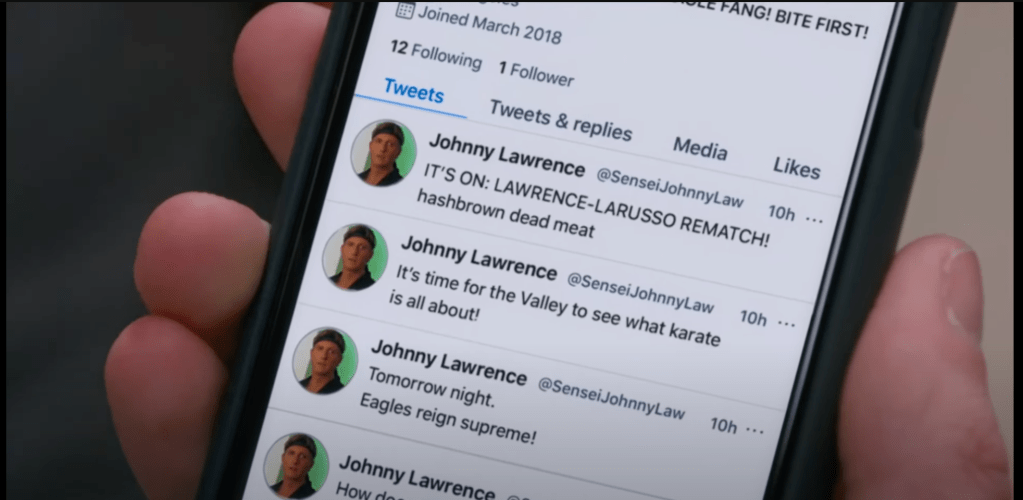Tap avatar on Tomorrow night tweet
This screenshot has height=500, width=1023.
[x=325, y=360]
